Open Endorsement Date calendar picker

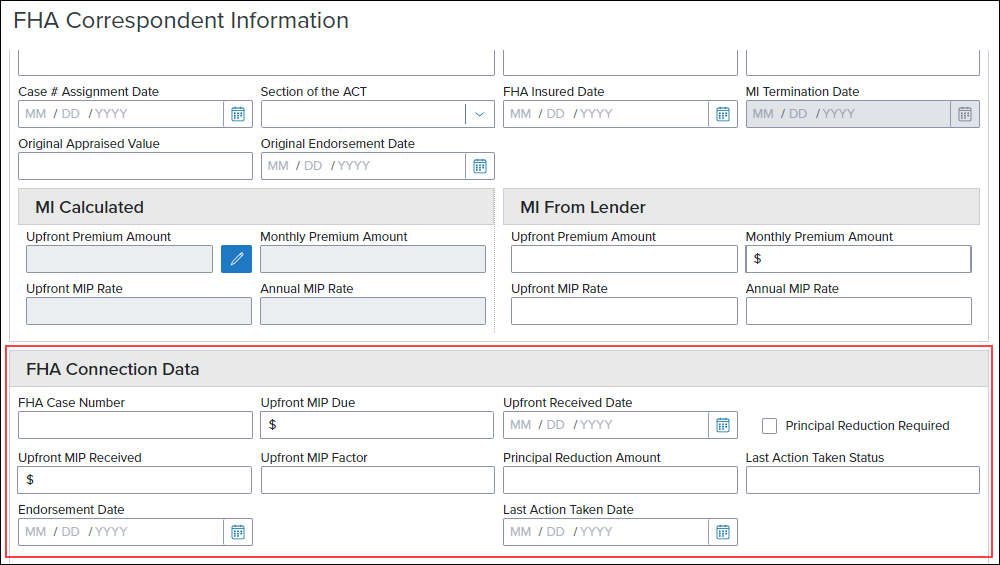point(238,532)
